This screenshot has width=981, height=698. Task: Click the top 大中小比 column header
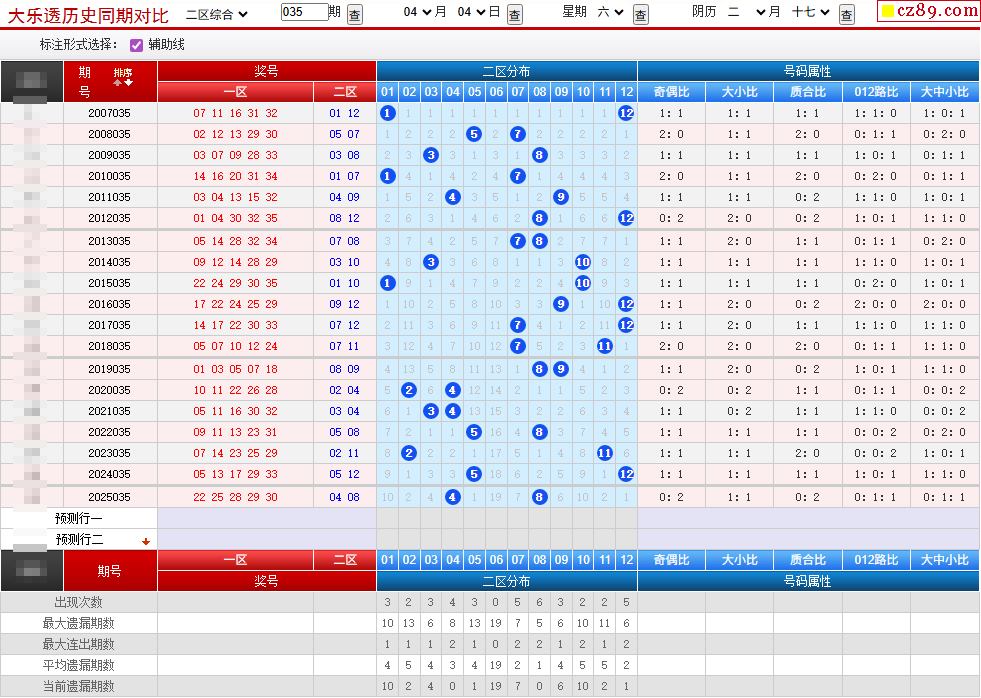[944, 92]
